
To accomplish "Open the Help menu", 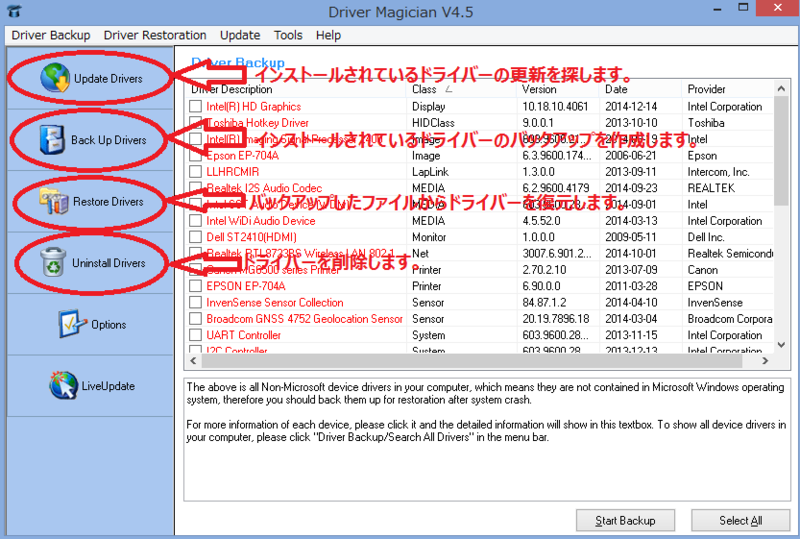I will pyautogui.click(x=328, y=35).
